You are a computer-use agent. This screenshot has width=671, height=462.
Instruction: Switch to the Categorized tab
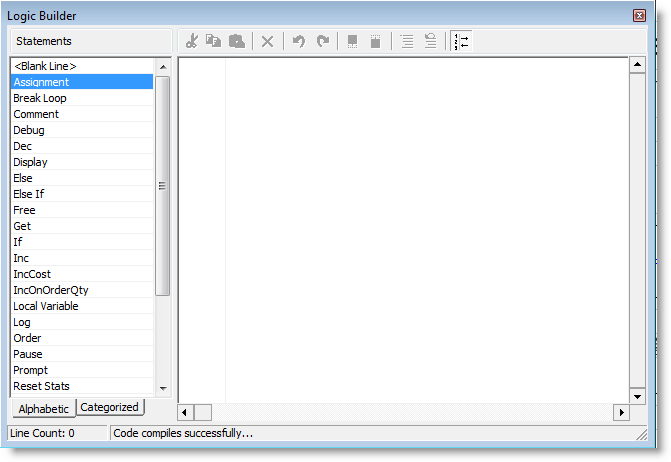[110, 407]
